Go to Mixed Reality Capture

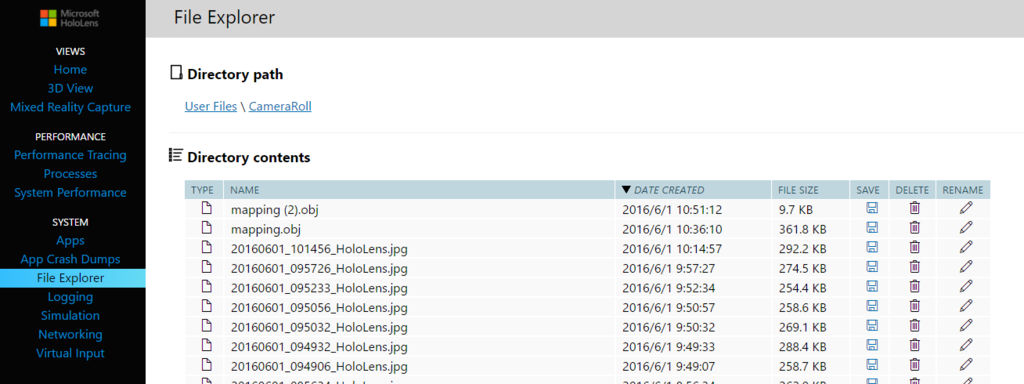click(71, 107)
